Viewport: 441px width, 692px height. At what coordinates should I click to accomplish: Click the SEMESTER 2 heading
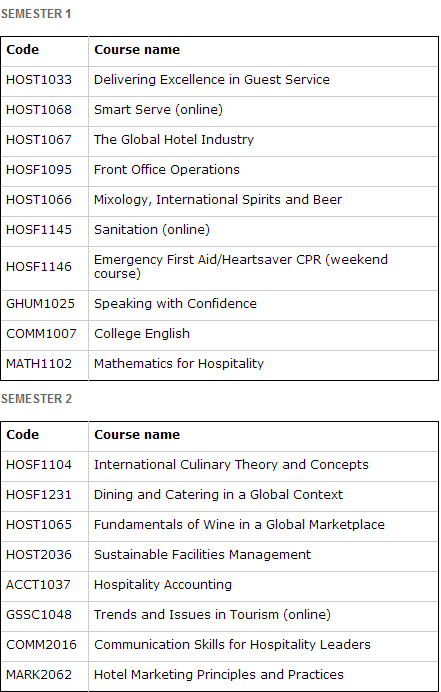(x=36, y=399)
